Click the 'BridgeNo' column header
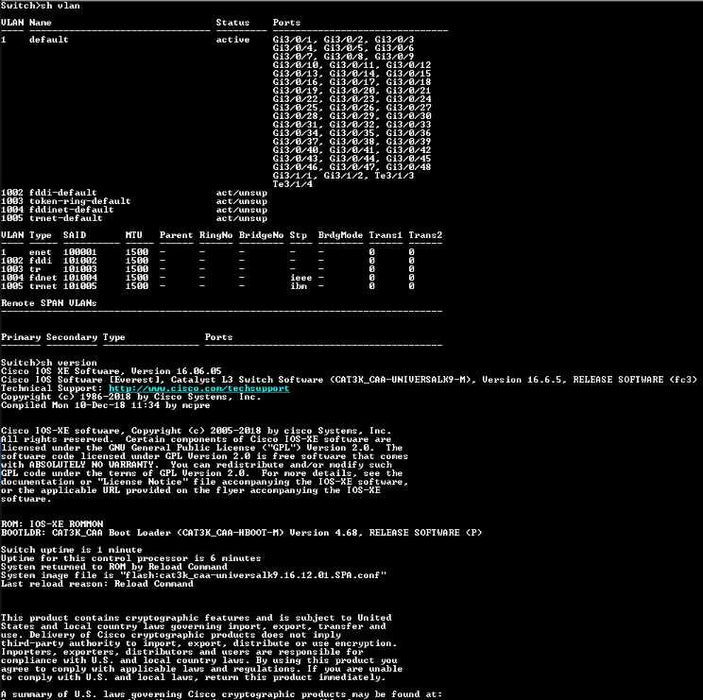This screenshot has width=703, height=700. [261, 235]
